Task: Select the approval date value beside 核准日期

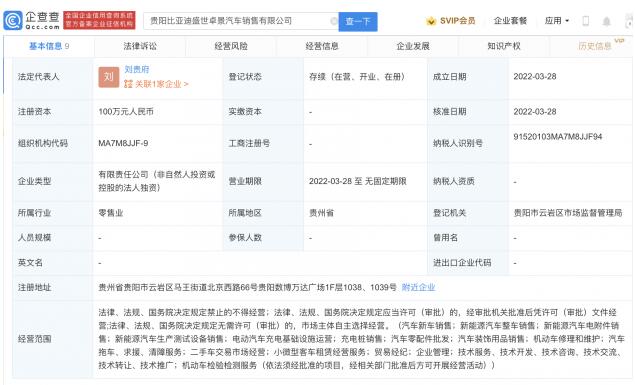Action: [x=535, y=112]
